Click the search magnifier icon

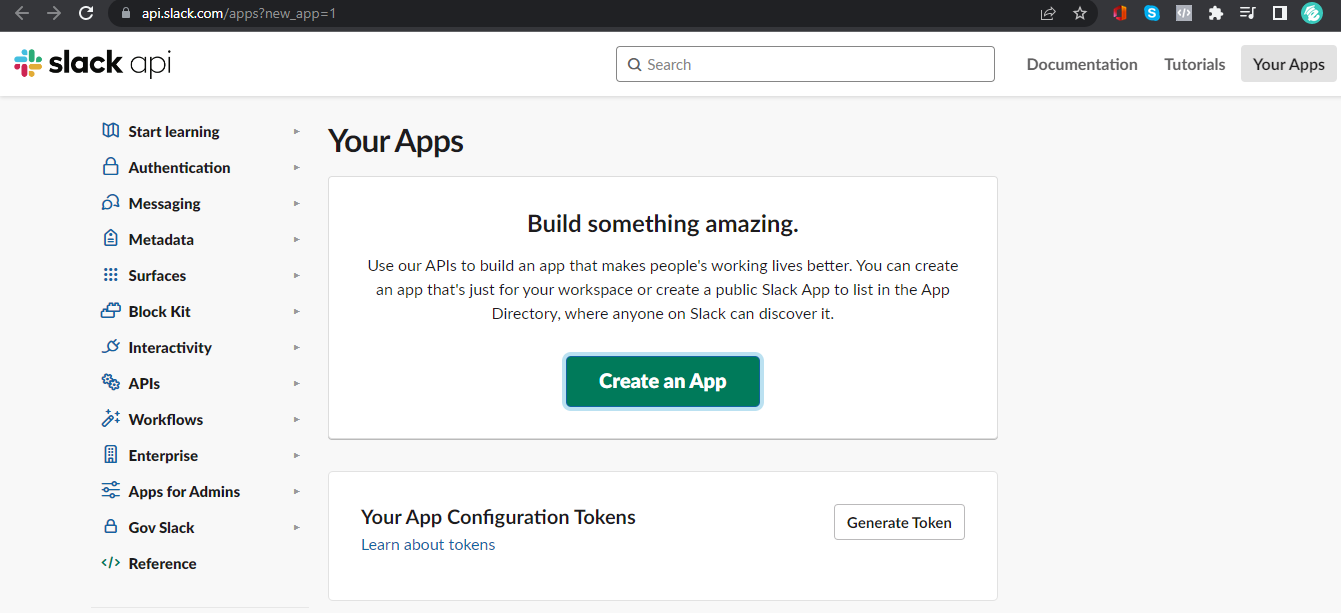[634, 65]
